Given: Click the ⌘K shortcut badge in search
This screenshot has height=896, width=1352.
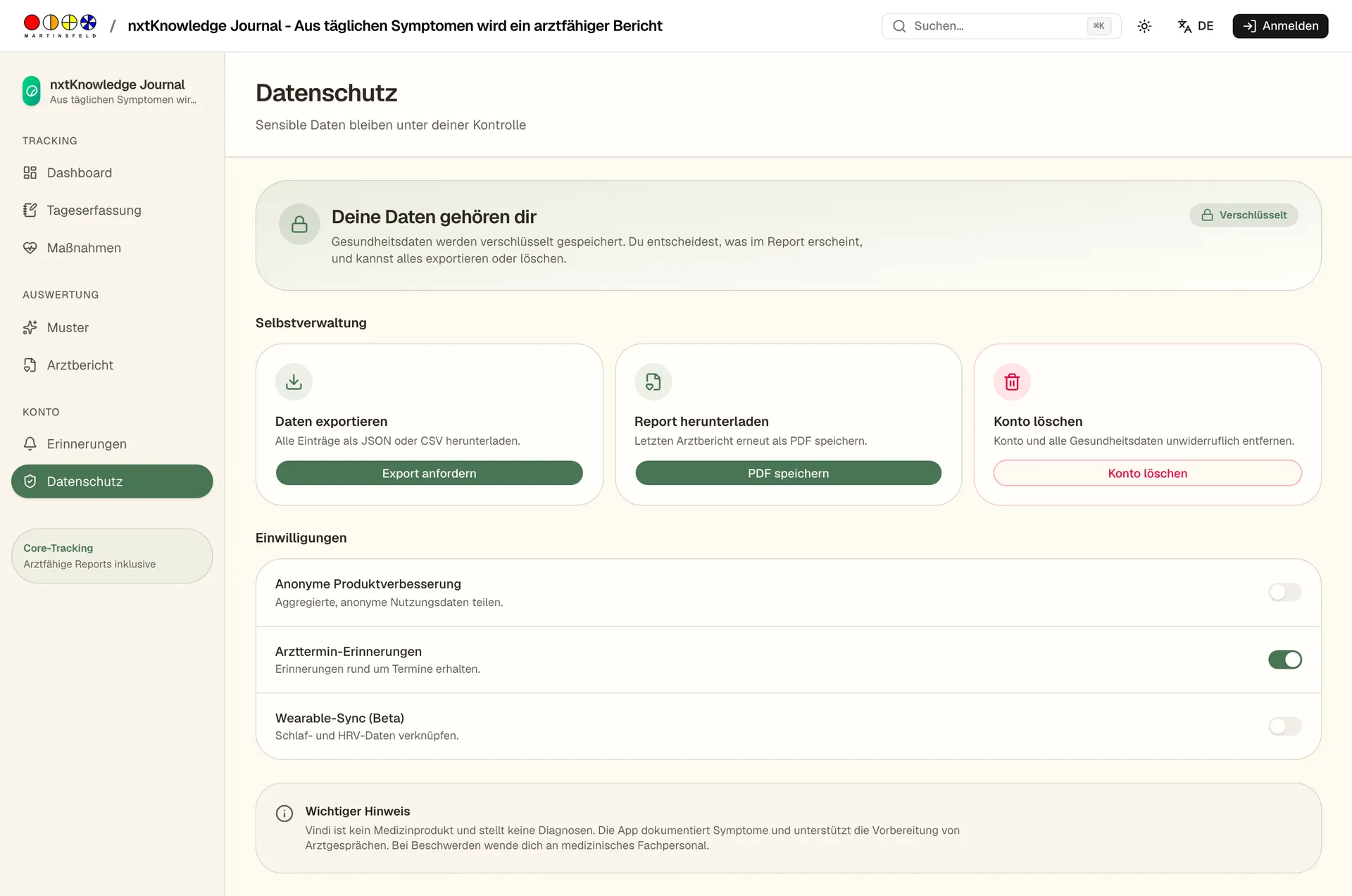Looking at the screenshot, I should pos(1098,26).
